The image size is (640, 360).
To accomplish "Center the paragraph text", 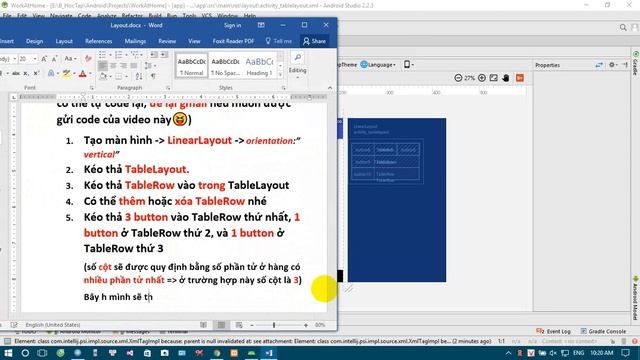I will pos(113,66).
